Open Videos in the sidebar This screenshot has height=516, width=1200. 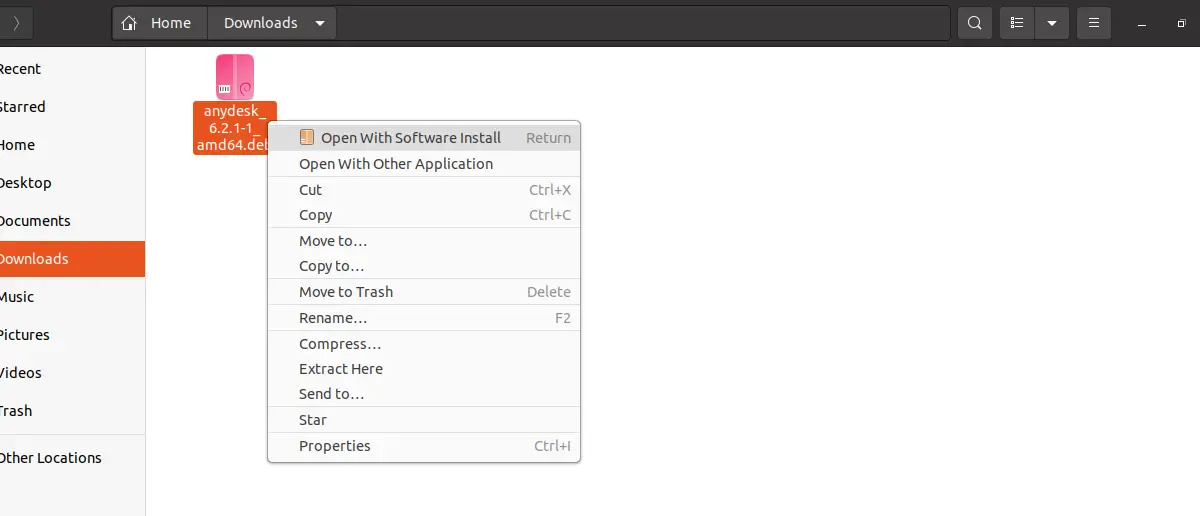(x=72, y=373)
